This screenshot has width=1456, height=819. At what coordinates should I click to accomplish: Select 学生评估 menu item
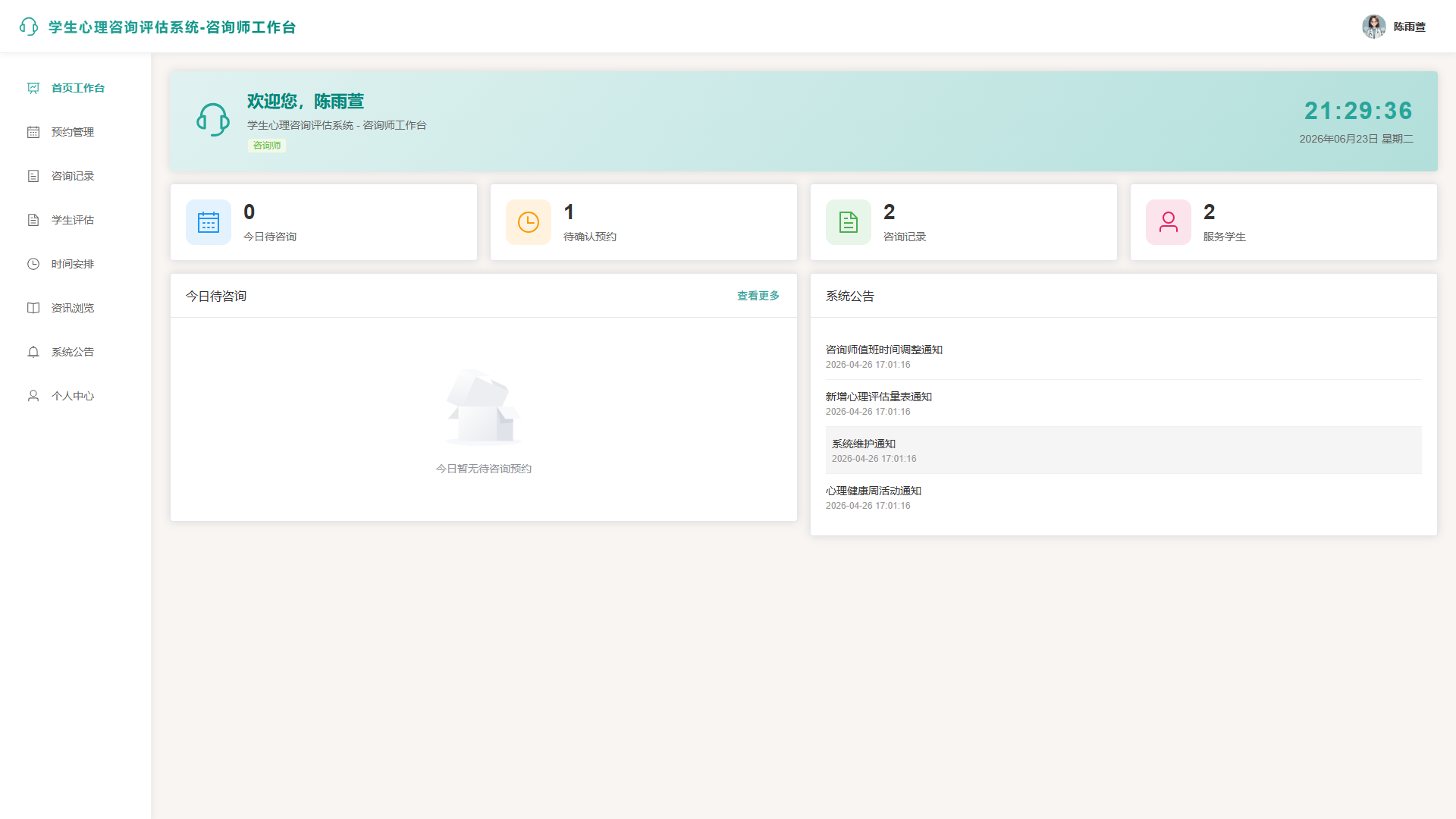[x=76, y=220]
